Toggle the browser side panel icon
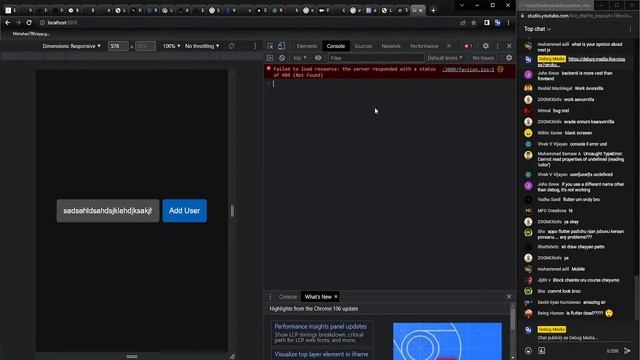 coord(487,22)
